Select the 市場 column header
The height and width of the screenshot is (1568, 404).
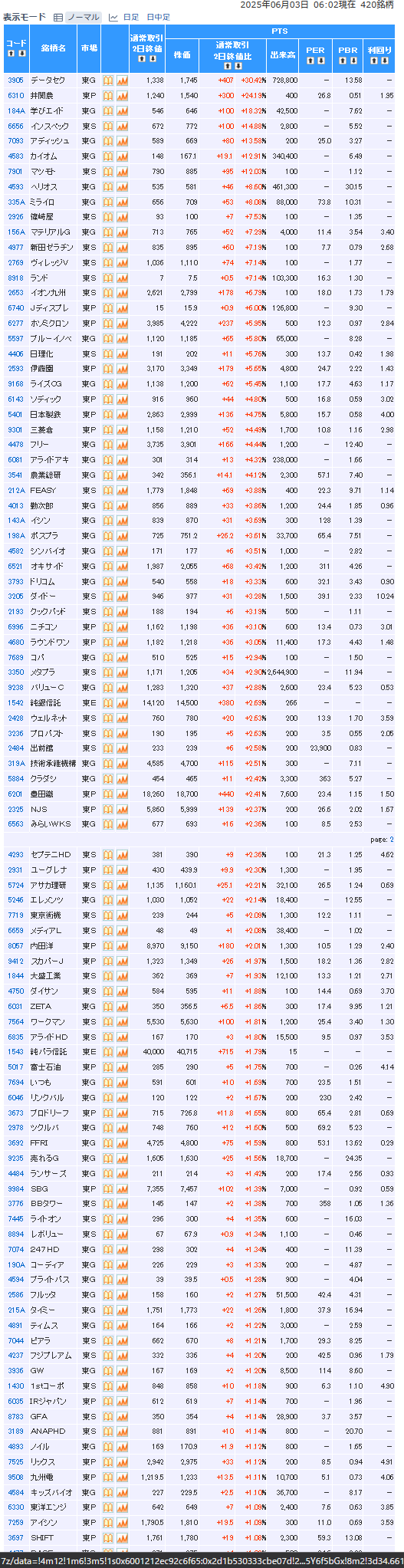[x=89, y=48]
